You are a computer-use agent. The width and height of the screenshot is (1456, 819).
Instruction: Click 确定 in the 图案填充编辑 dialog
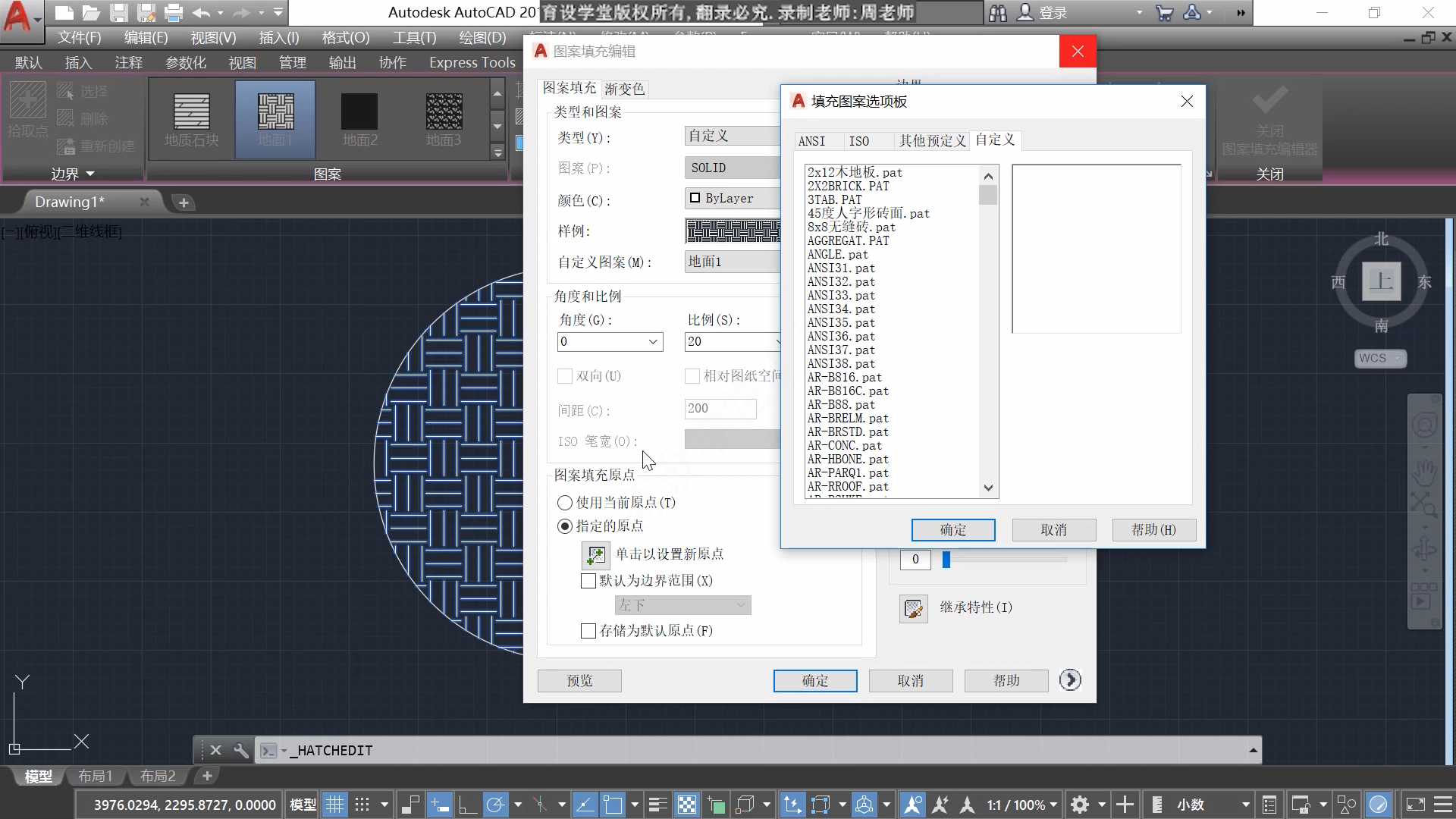coord(815,681)
